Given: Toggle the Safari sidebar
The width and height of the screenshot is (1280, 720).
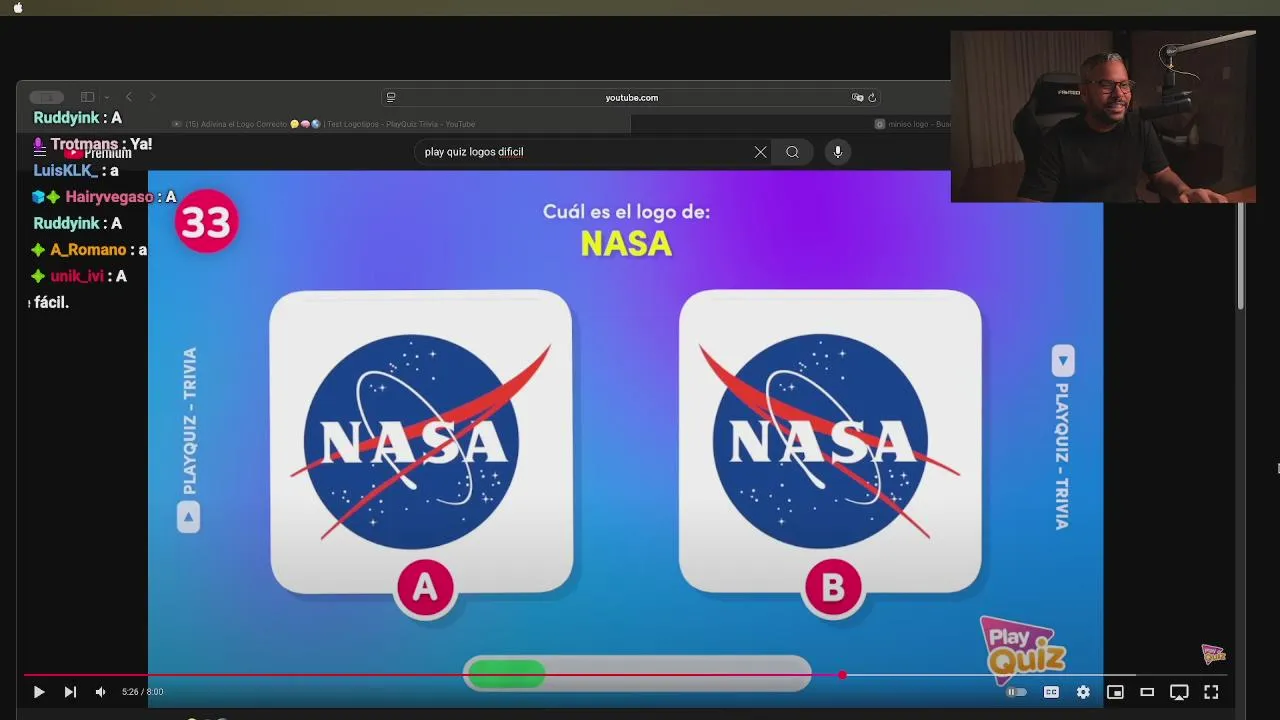Looking at the screenshot, I should pos(87,97).
